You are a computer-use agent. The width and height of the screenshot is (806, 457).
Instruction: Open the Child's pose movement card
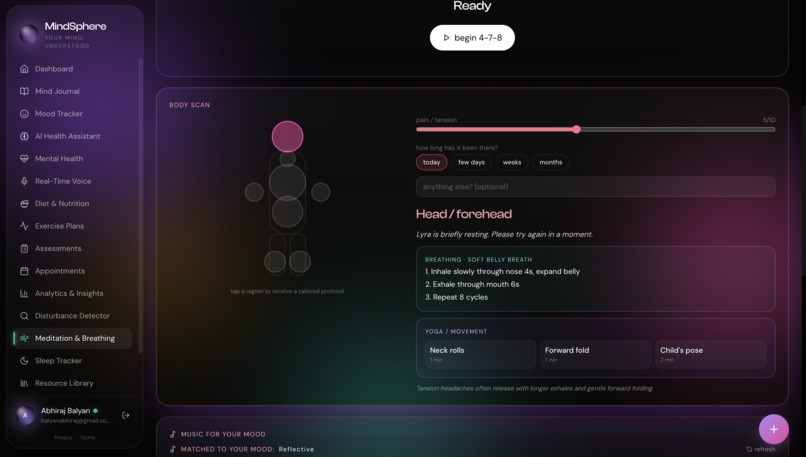click(x=711, y=354)
